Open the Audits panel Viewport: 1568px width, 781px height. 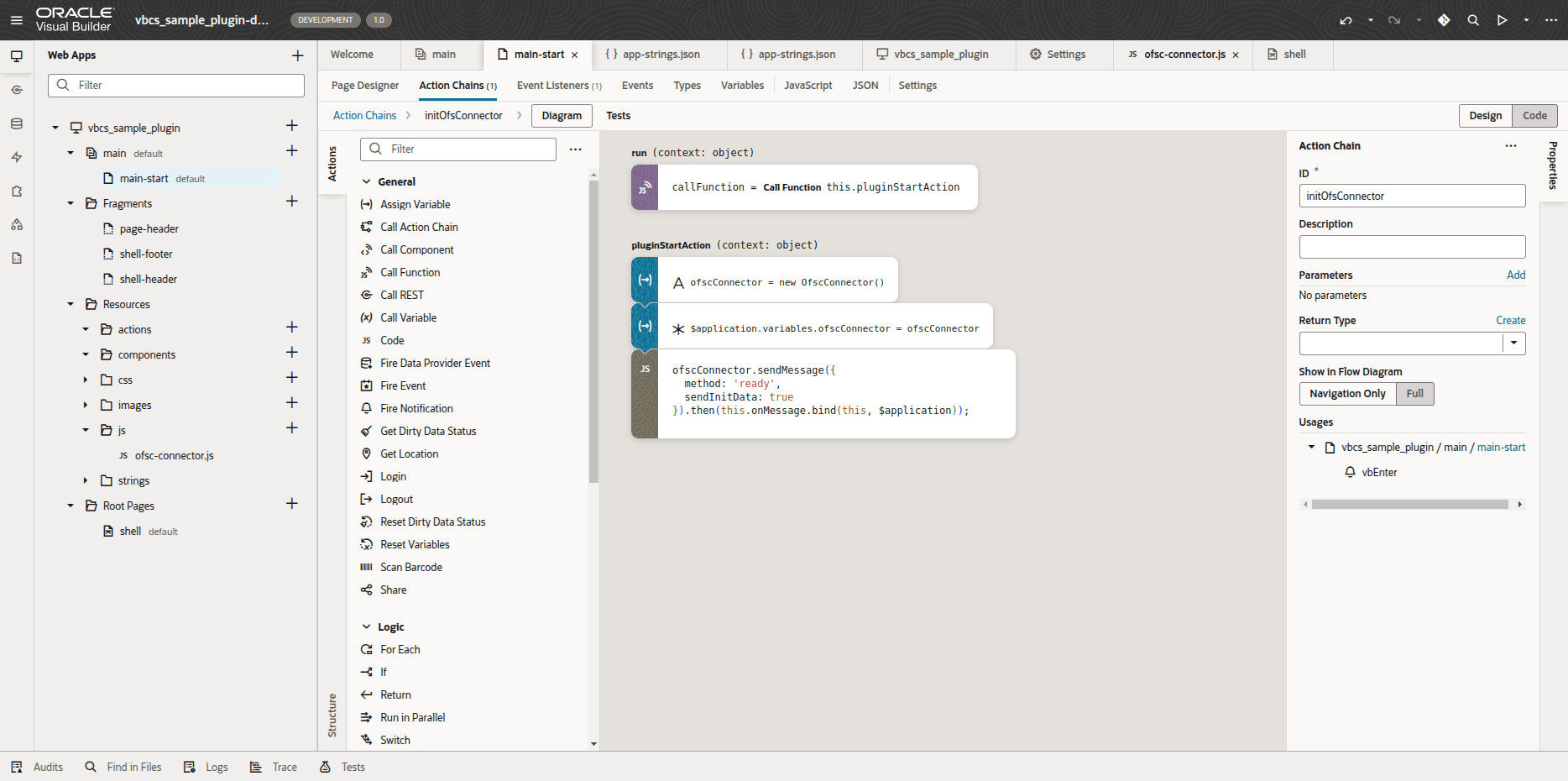pyautogui.click(x=48, y=767)
